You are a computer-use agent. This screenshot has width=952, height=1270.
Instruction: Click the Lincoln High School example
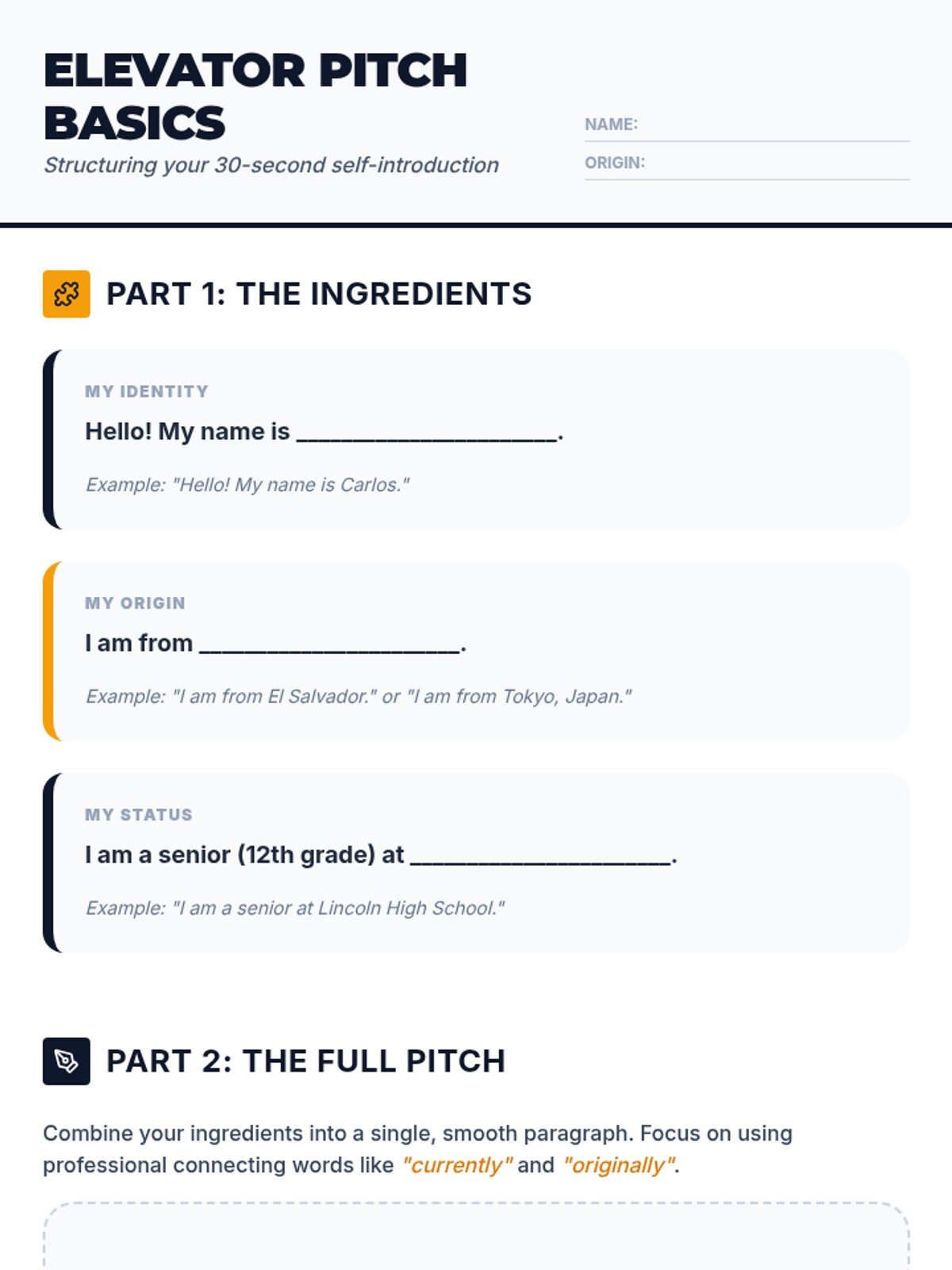(295, 908)
